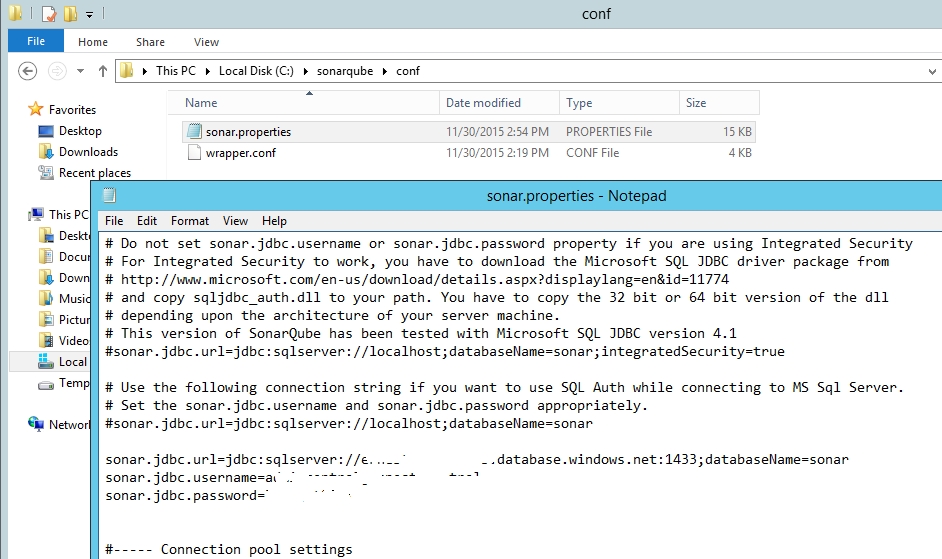Open the View ribbon tab in Explorer

(x=206, y=42)
